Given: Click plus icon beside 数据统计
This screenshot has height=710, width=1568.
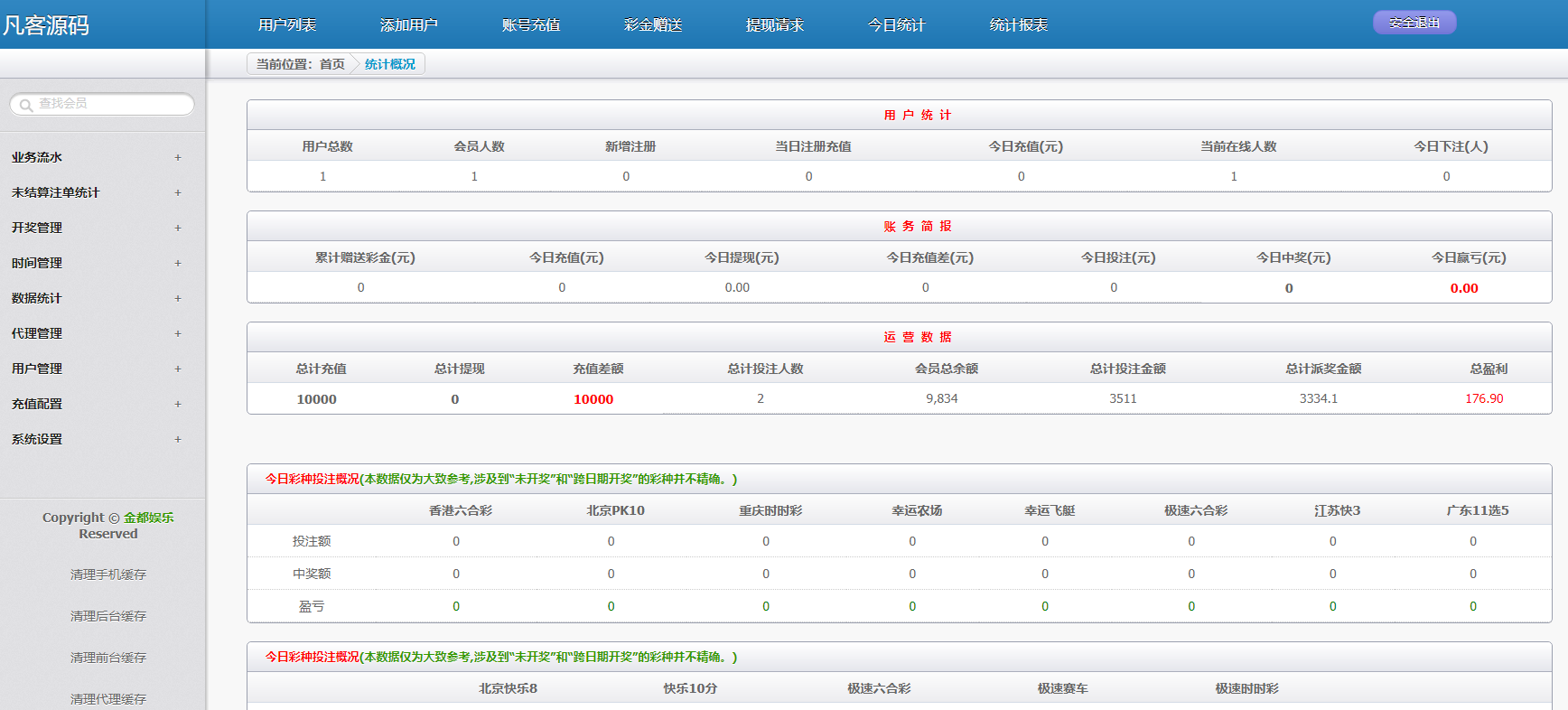Looking at the screenshot, I should [178, 298].
